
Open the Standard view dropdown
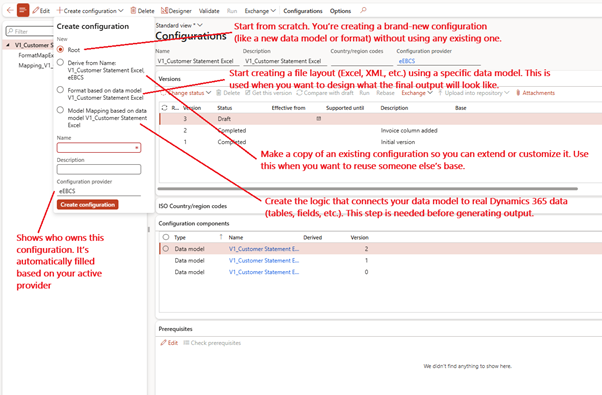[x=179, y=25]
